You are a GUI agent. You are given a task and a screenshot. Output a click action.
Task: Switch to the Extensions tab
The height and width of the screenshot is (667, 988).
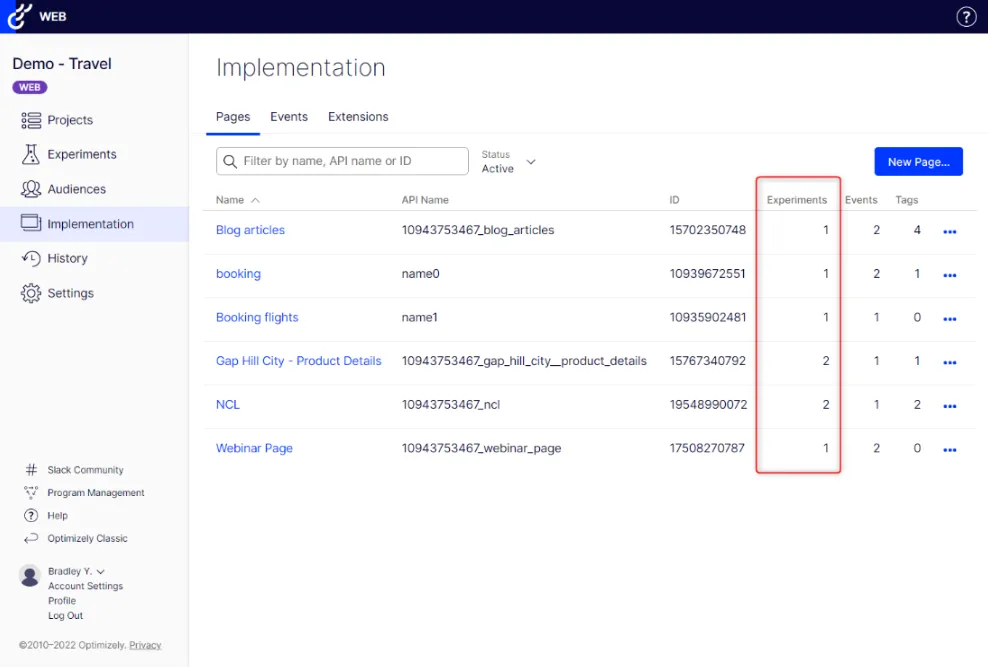[358, 117]
